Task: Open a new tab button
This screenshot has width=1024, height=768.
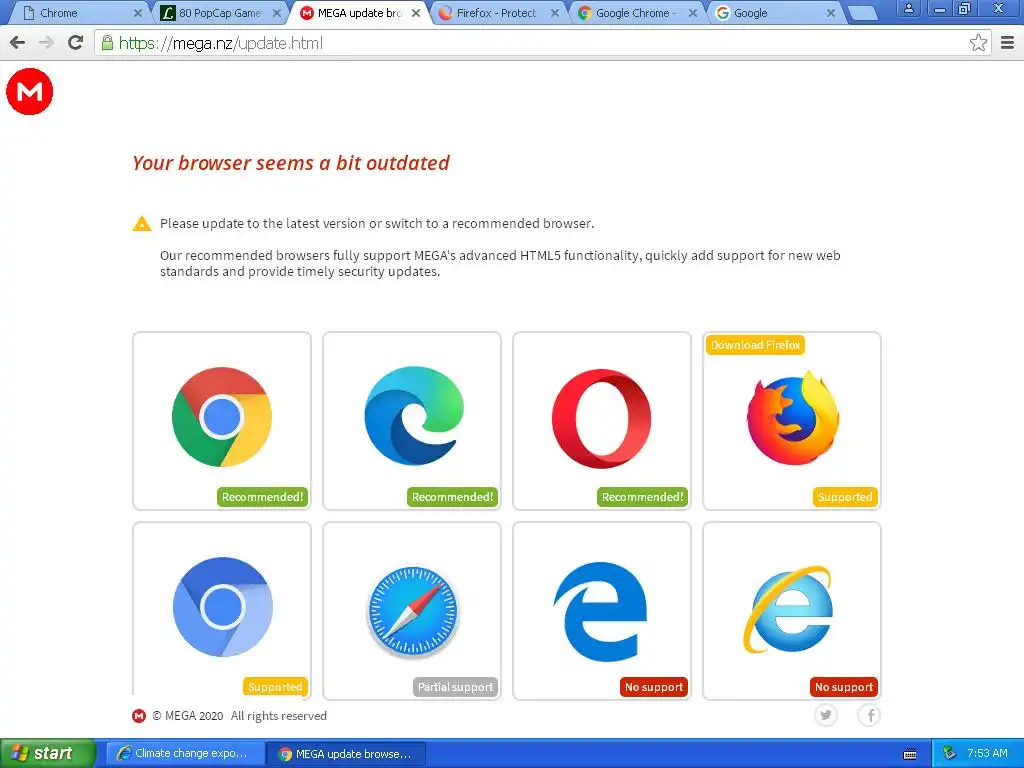Action: [862, 13]
